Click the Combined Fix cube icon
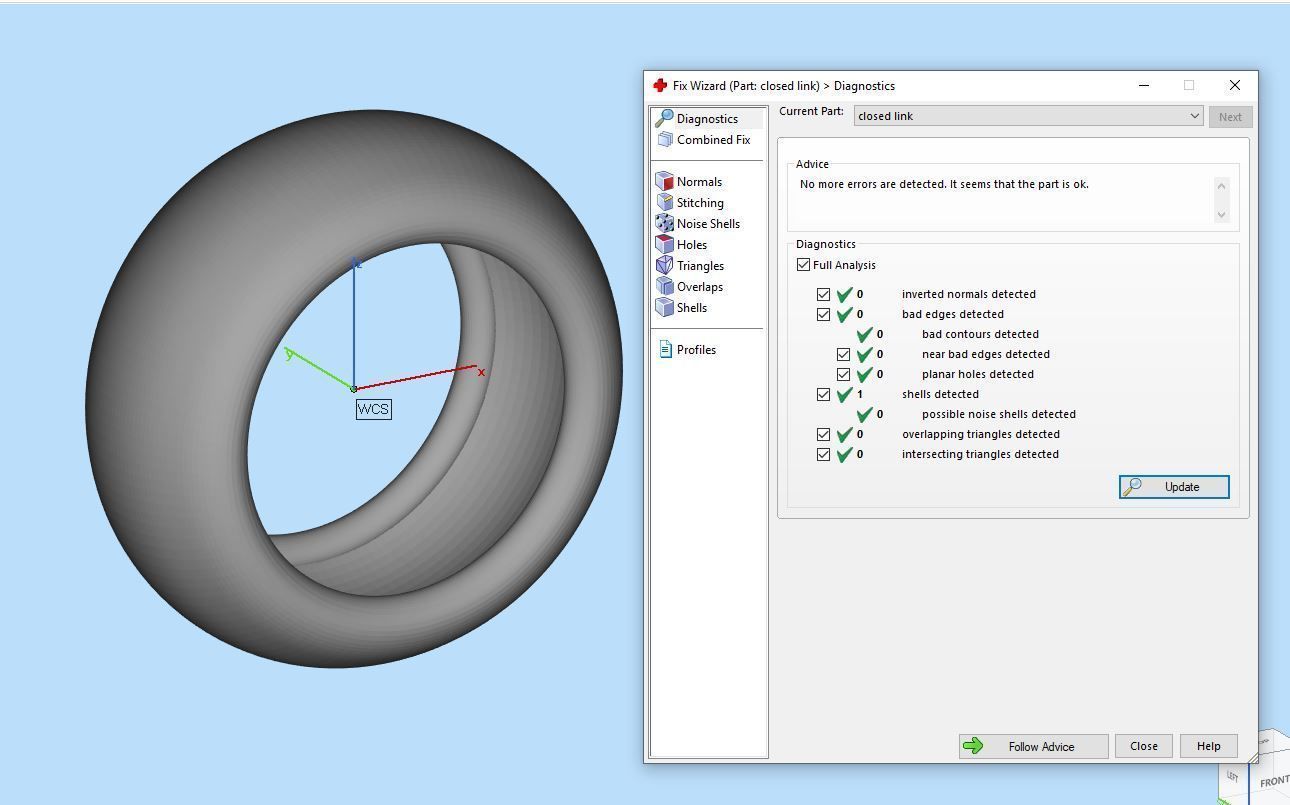 664,140
